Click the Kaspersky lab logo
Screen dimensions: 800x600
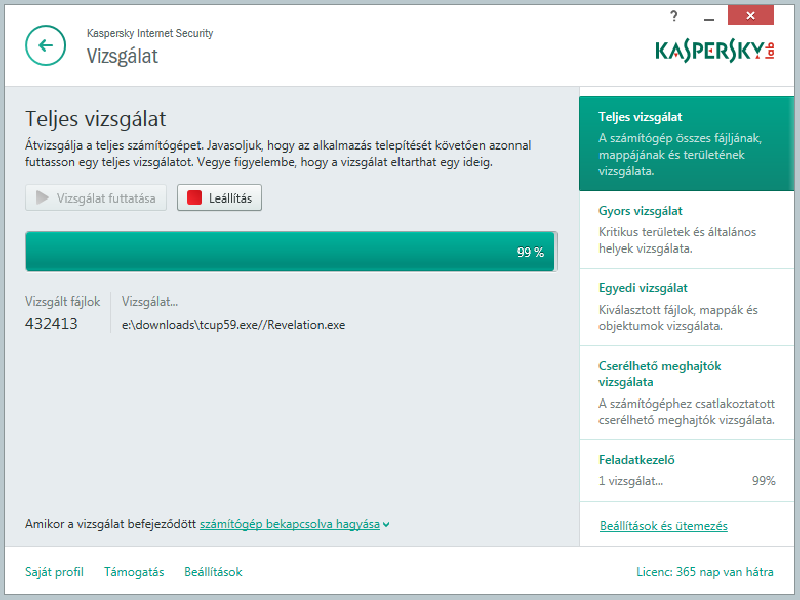[715, 51]
